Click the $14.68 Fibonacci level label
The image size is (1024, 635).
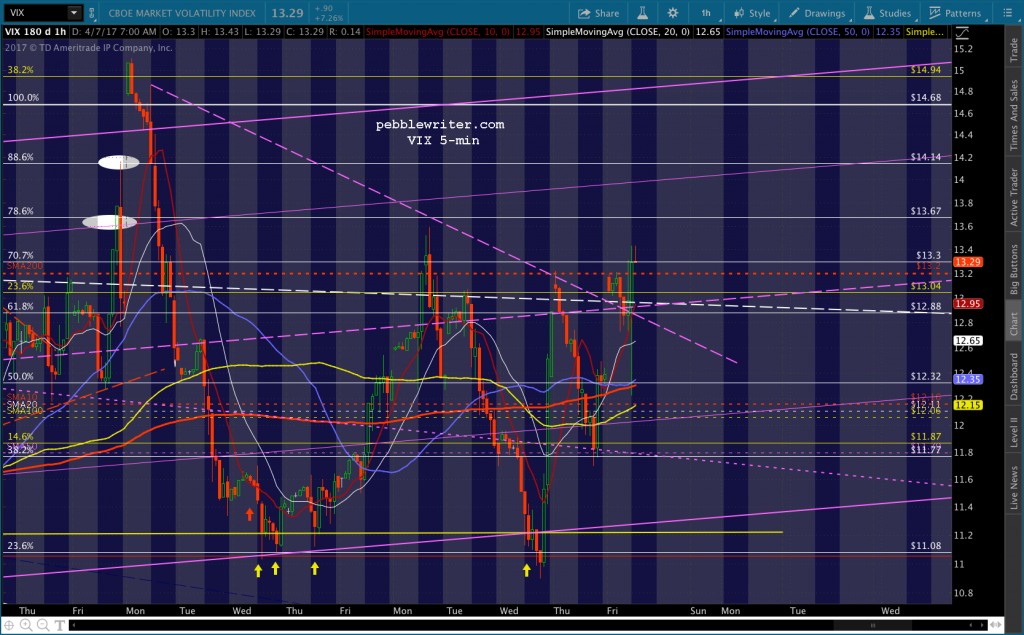[925, 97]
